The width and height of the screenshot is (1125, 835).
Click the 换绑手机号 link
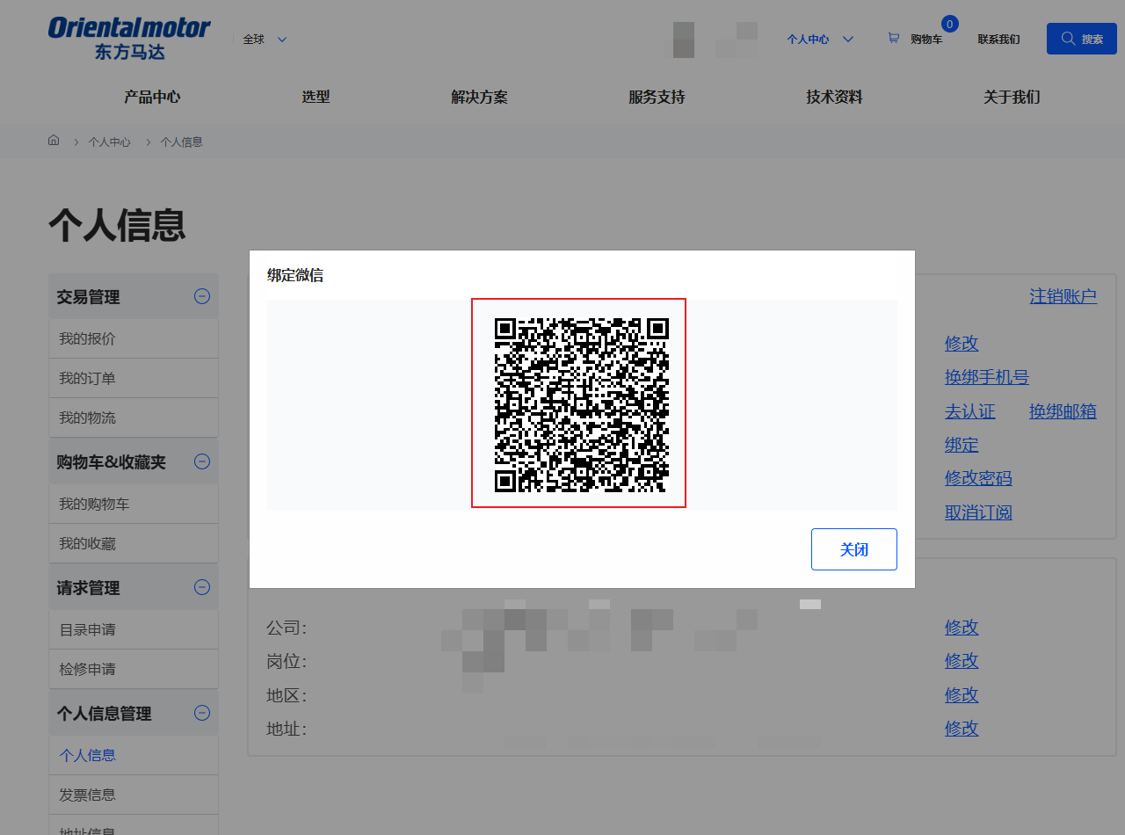pos(986,377)
